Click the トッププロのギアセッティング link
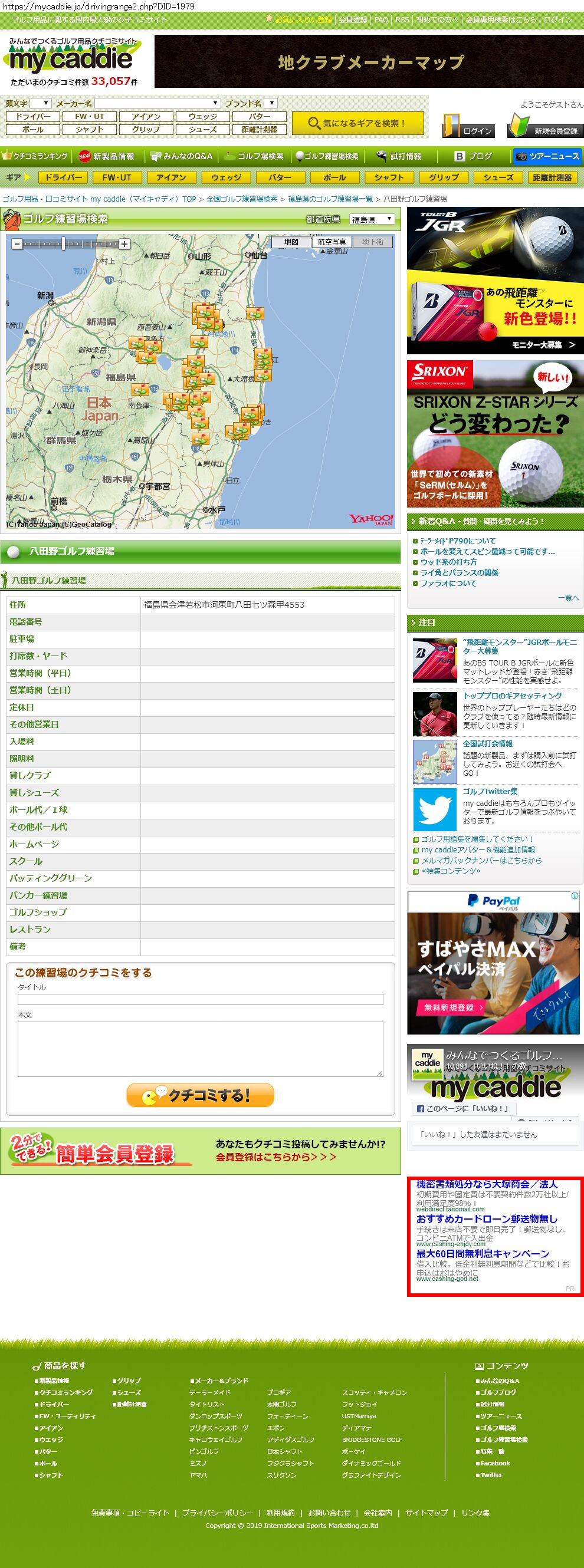Image resolution: width=584 pixels, height=1568 pixels. [512, 696]
